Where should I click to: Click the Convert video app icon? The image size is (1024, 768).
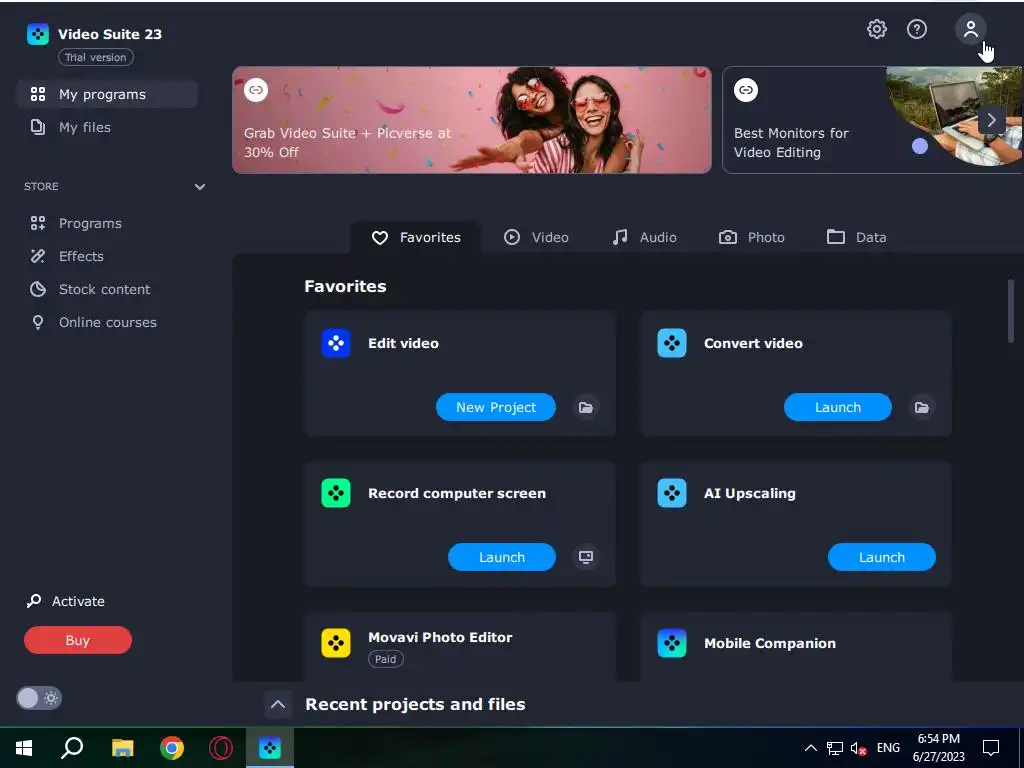coord(671,343)
